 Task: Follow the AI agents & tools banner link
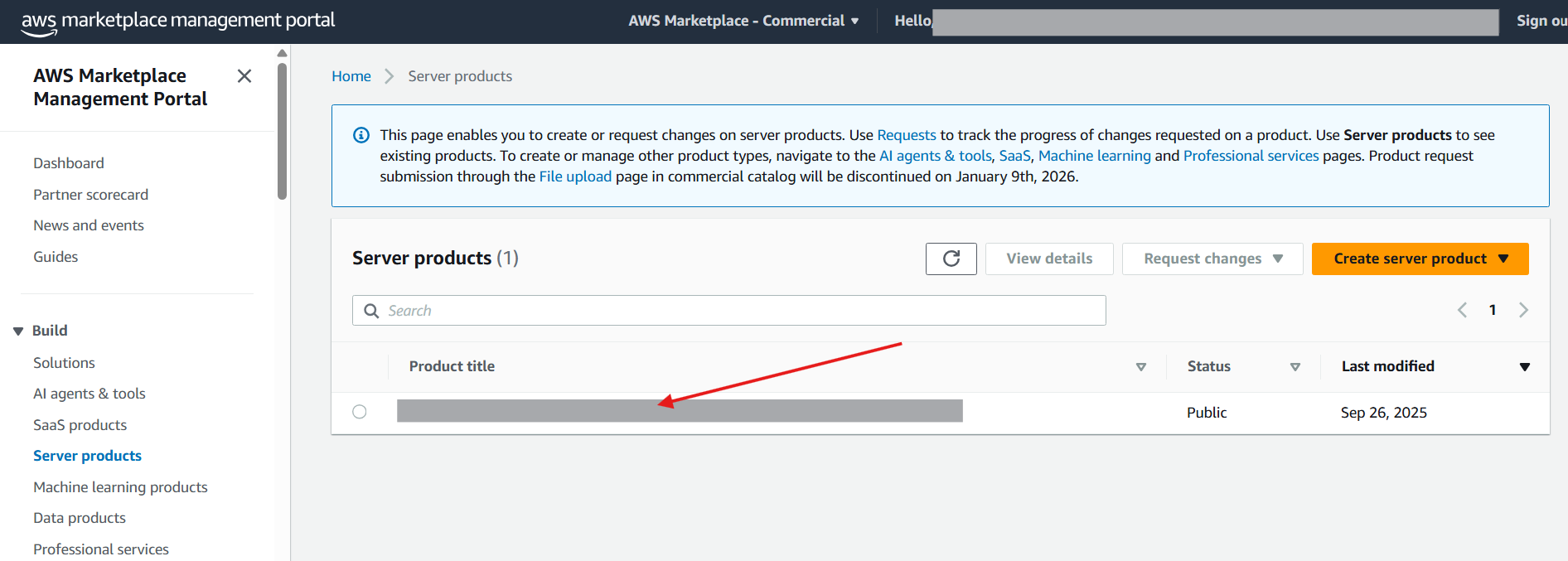pyautogui.click(x=936, y=156)
